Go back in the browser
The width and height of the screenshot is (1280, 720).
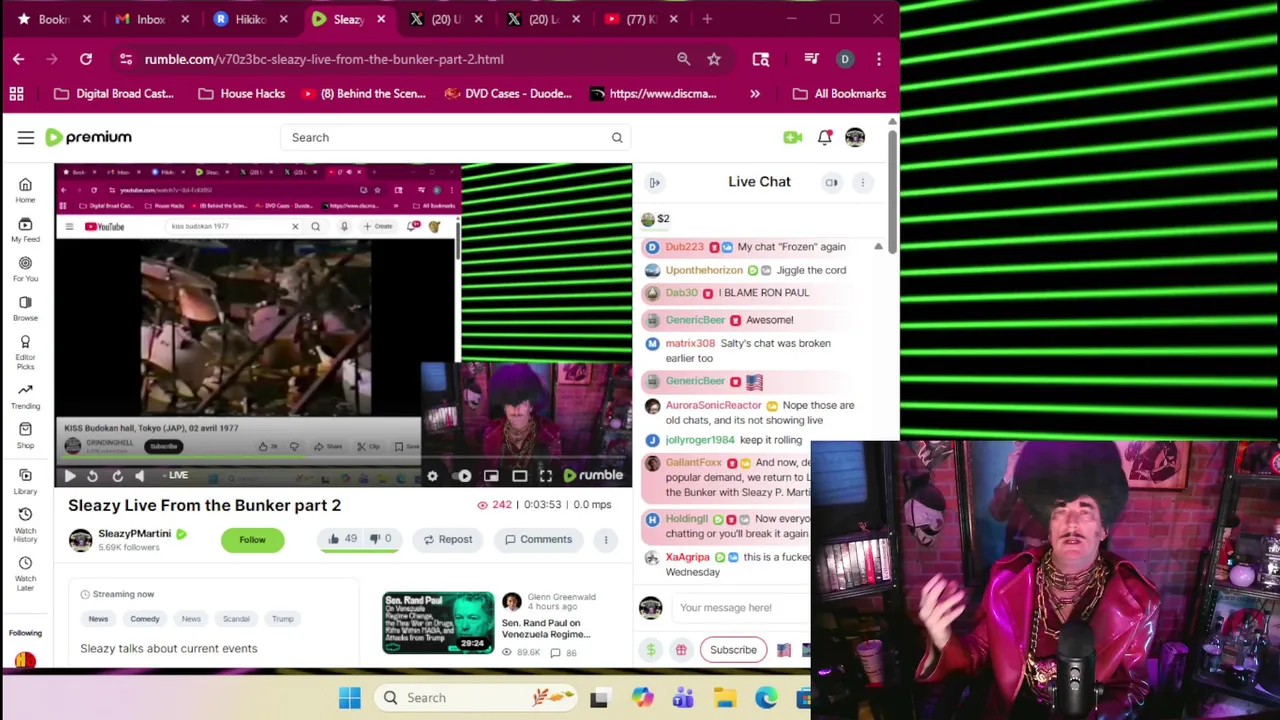[x=18, y=59]
